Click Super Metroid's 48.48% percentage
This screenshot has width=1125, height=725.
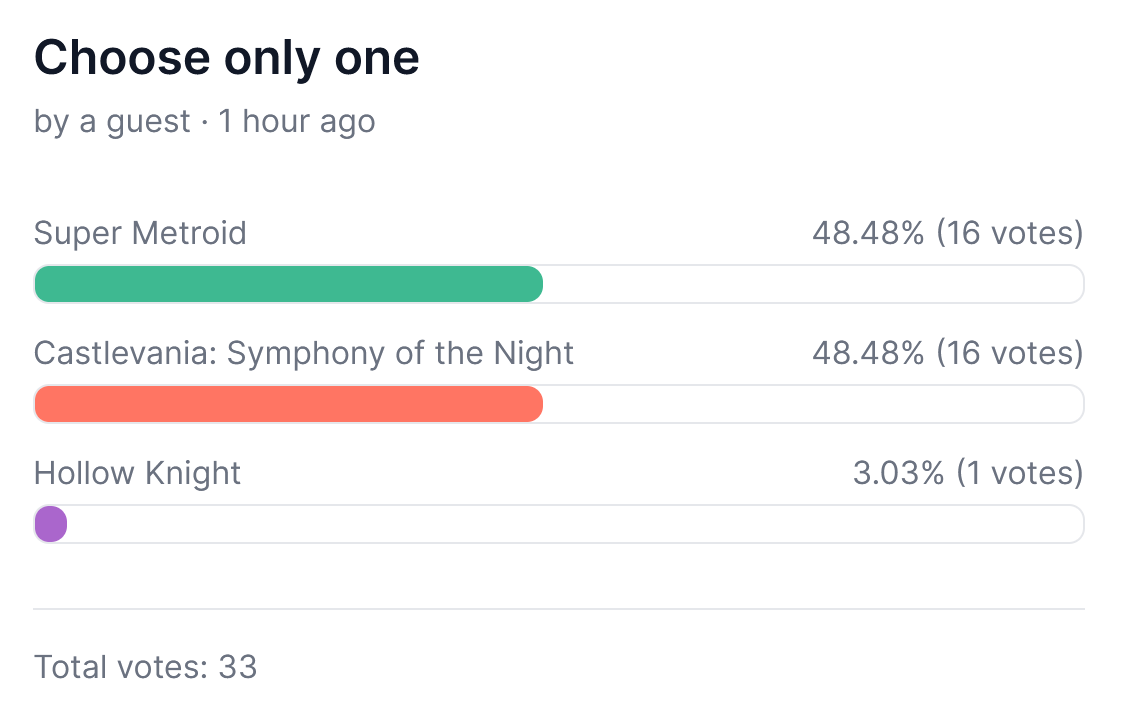point(868,234)
